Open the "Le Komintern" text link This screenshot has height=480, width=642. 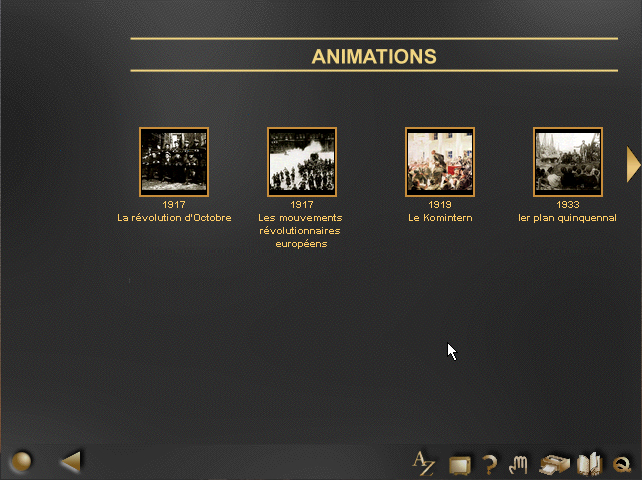[x=440, y=218]
